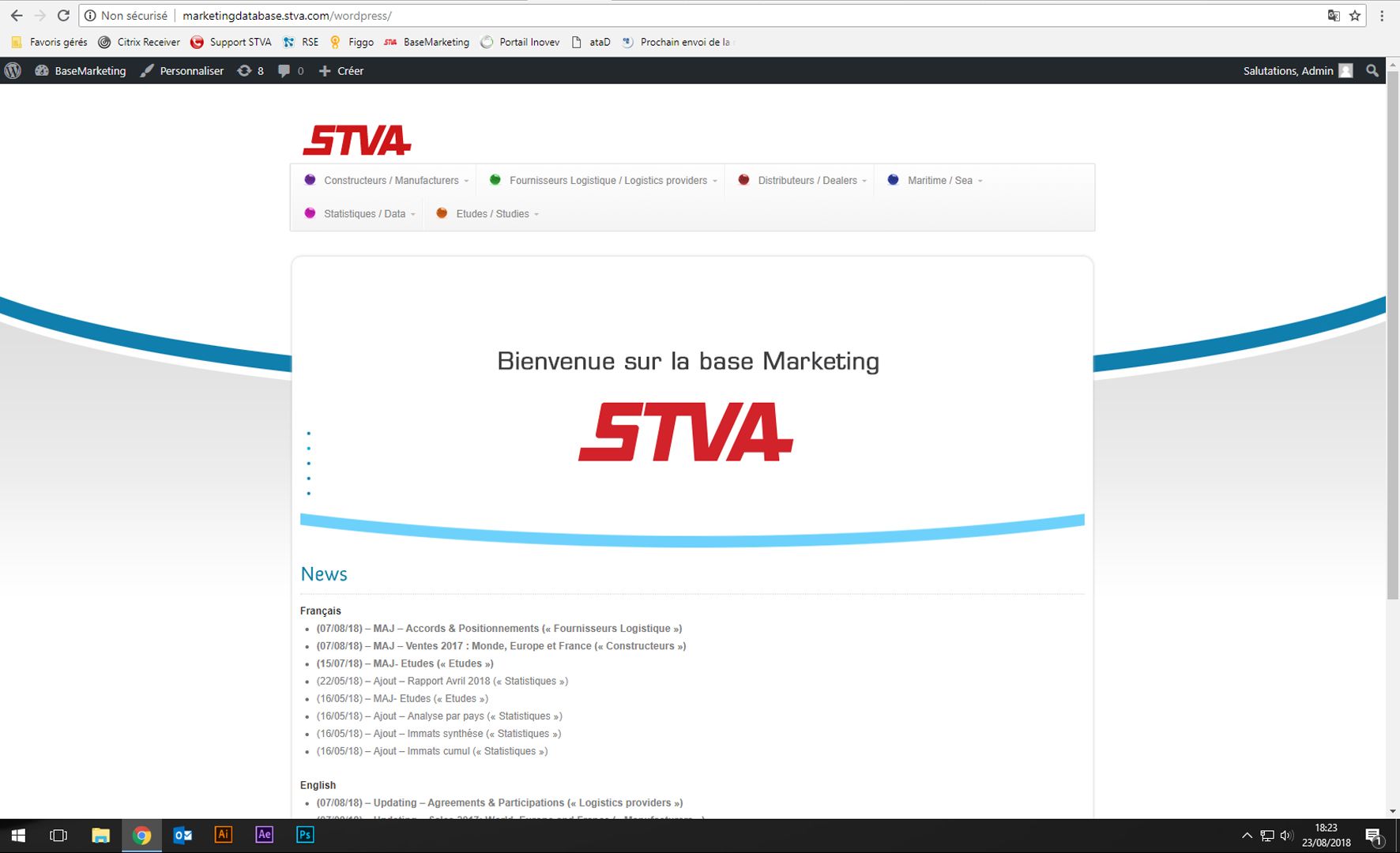
Task: Expand Constructeurs / Manufacturers menu
Action: coord(390,180)
